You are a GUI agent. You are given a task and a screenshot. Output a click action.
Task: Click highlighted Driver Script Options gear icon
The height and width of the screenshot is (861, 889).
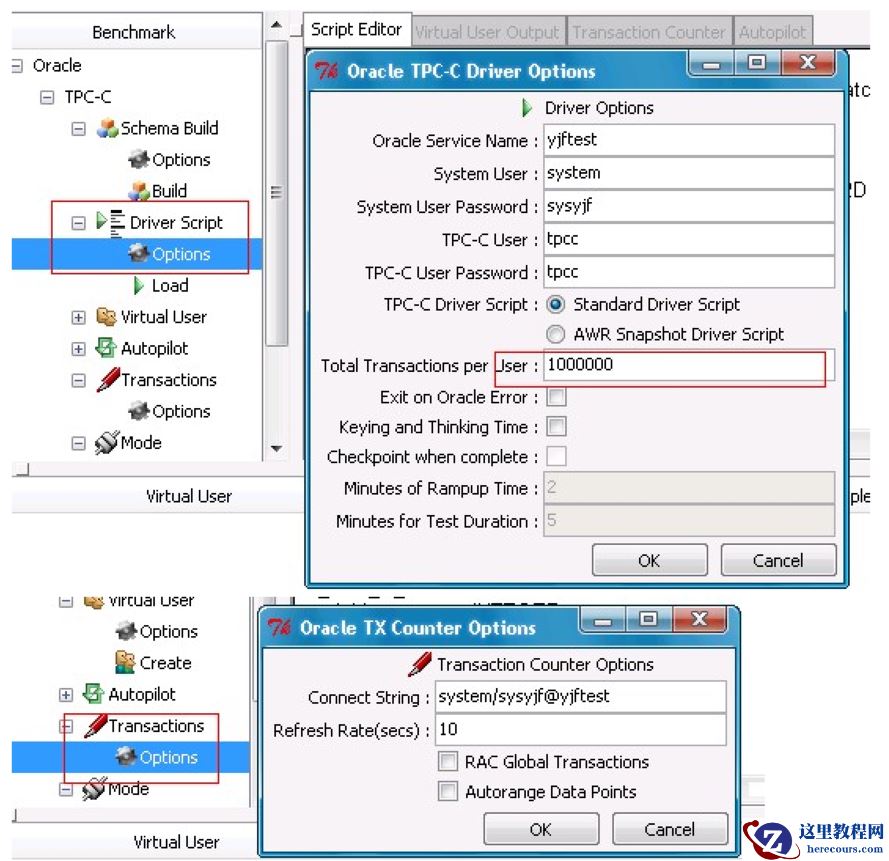click(138, 253)
